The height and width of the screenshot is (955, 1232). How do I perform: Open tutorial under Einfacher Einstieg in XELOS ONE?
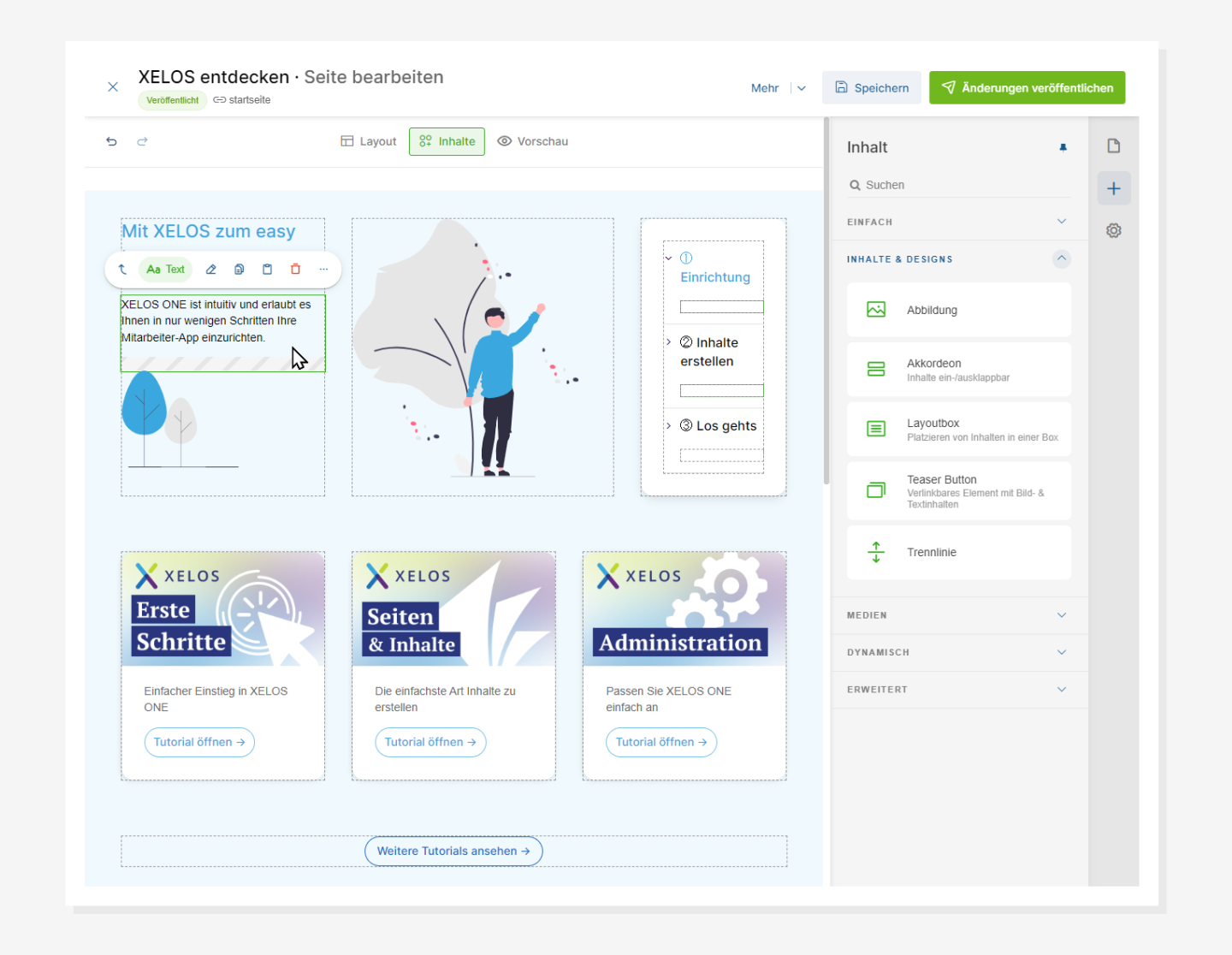click(199, 742)
